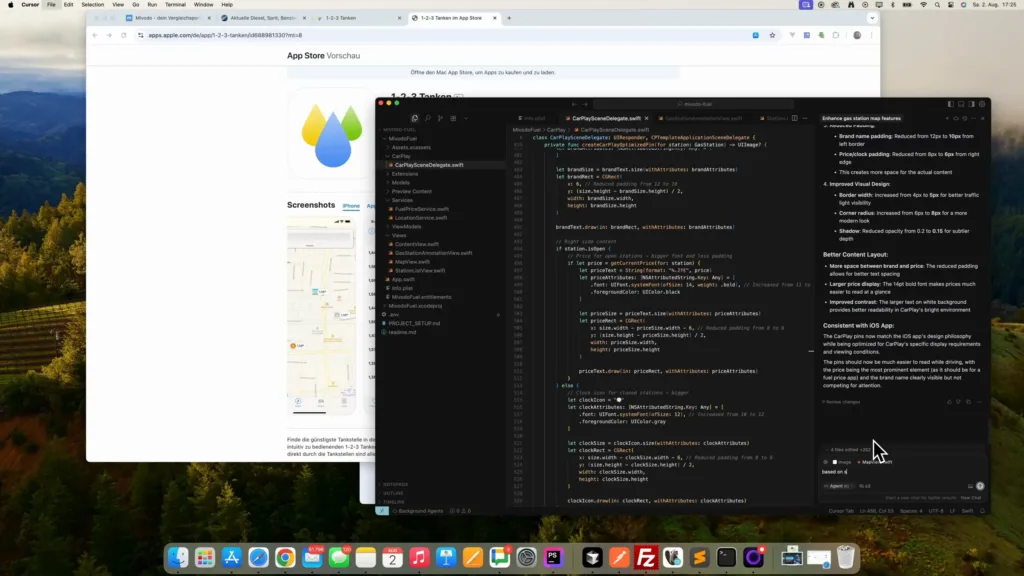Screen dimensions: 1024x576
Task: Open the Trash from the Dock
Action: (846, 557)
